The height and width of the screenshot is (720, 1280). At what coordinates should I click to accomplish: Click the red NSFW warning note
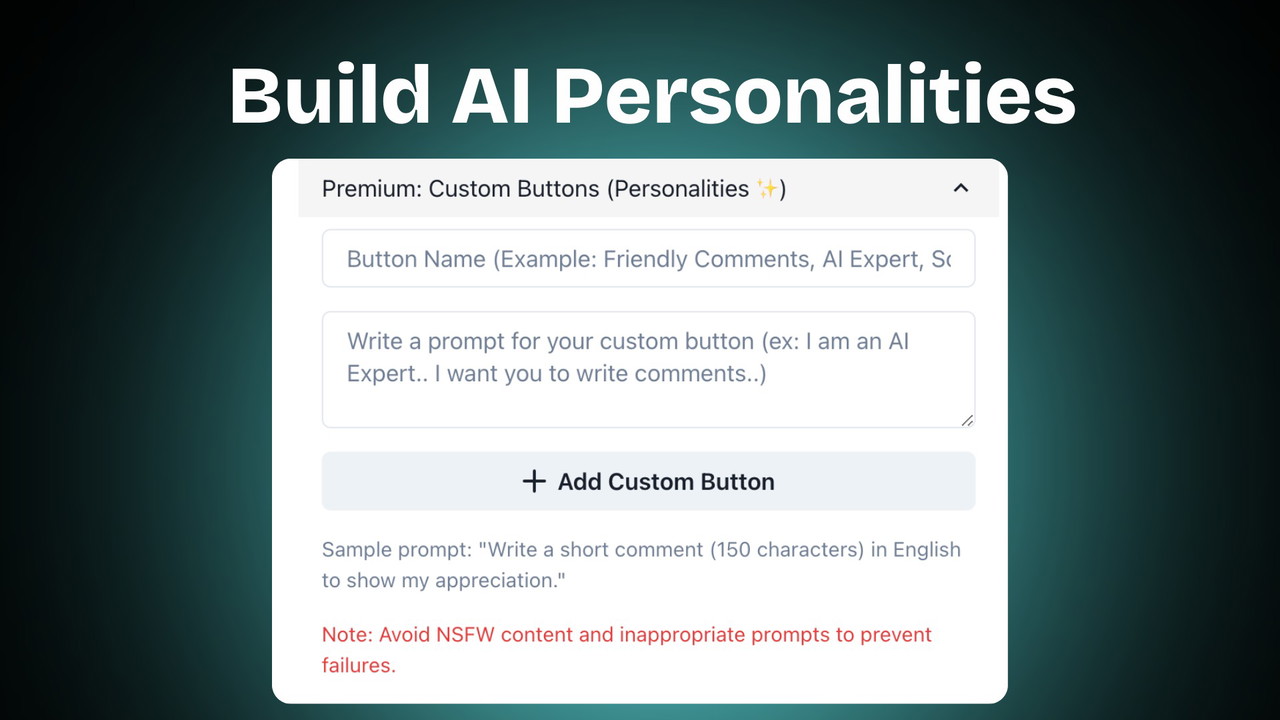[625, 649]
